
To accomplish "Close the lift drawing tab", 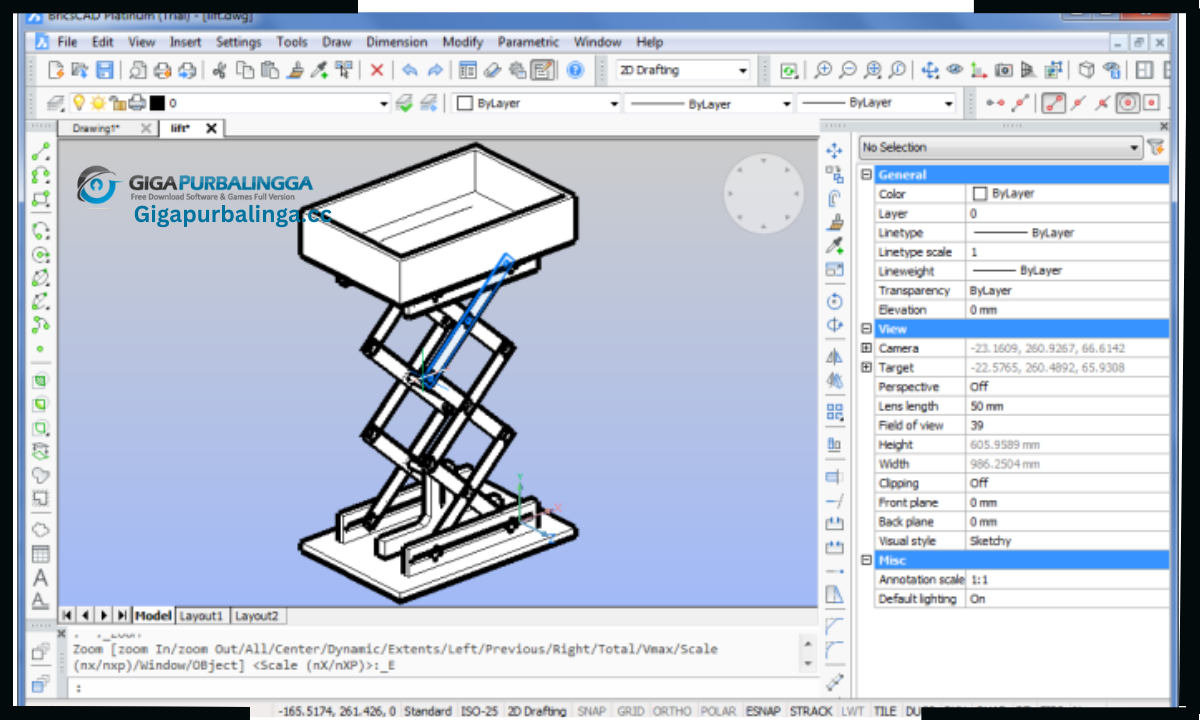I will coord(211,128).
